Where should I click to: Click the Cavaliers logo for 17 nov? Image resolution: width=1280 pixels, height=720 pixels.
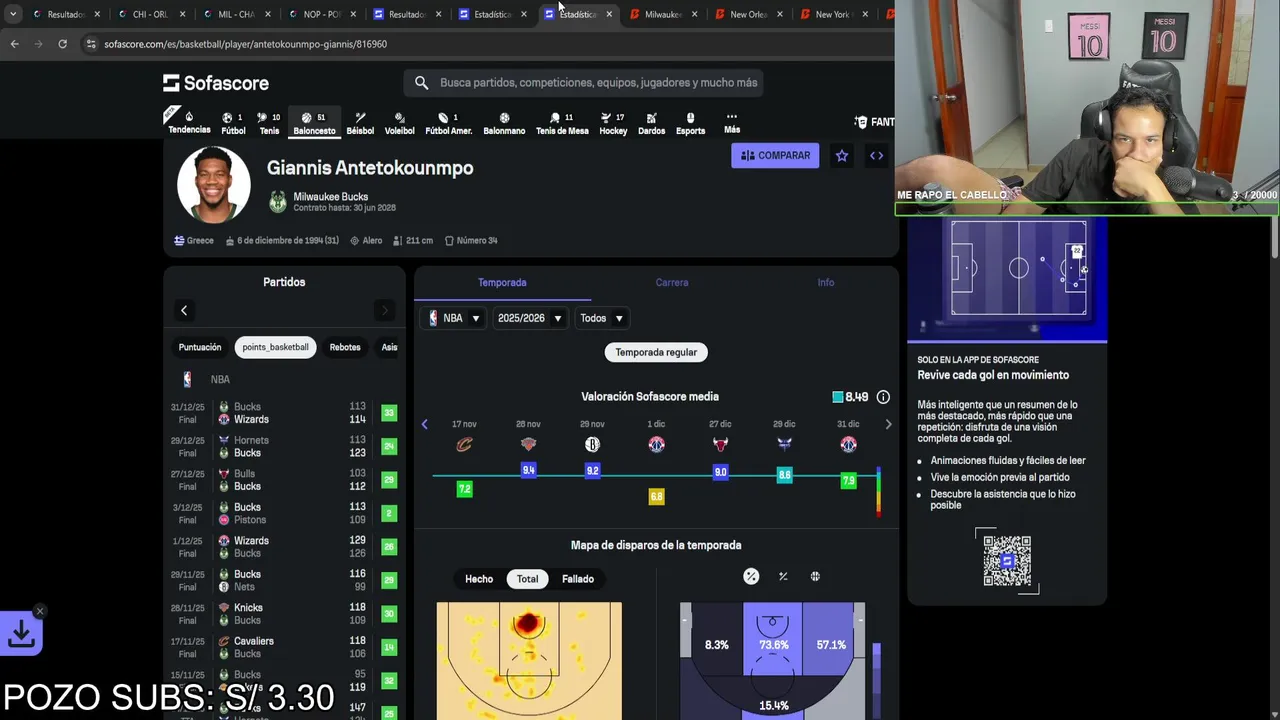pos(464,445)
